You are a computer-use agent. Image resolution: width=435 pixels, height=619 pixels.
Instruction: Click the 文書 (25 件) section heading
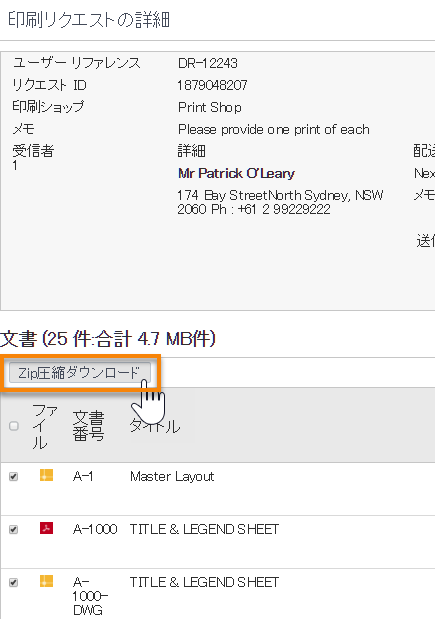pos(108,339)
